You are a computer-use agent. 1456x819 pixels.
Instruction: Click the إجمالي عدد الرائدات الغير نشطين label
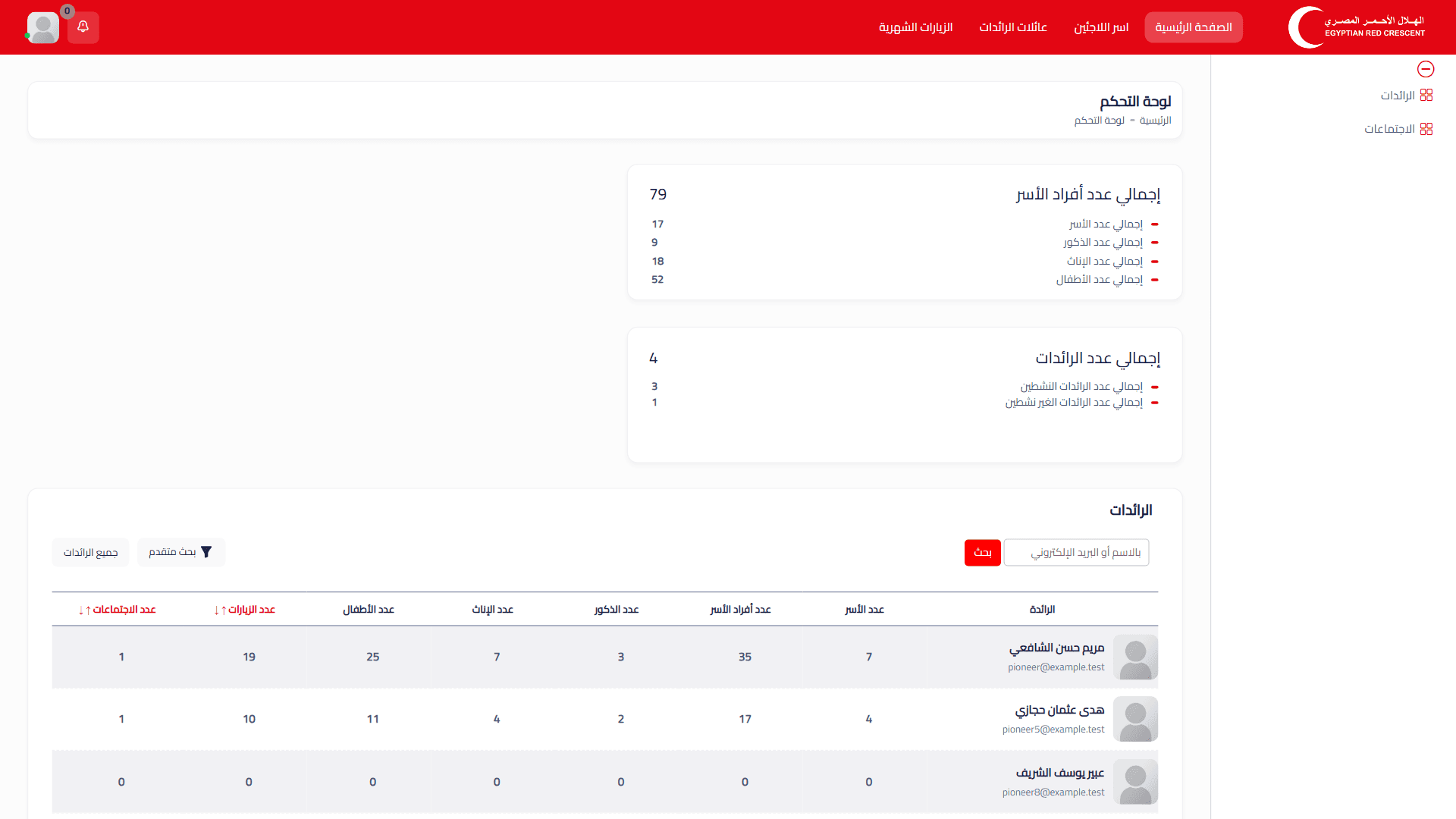click(1074, 403)
